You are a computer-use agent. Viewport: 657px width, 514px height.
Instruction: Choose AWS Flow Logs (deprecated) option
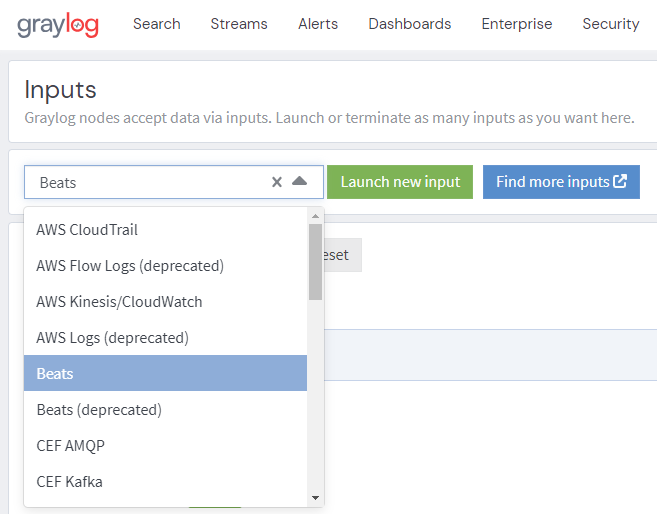tap(166, 266)
